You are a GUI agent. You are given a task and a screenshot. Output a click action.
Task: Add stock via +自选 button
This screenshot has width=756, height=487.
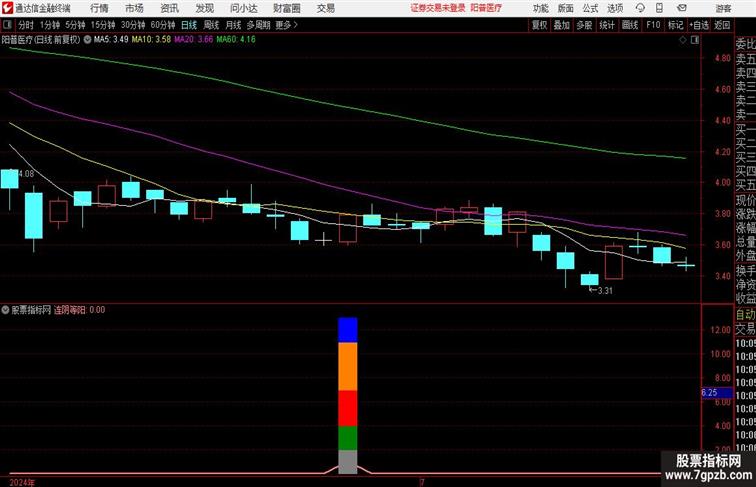pos(699,25)
